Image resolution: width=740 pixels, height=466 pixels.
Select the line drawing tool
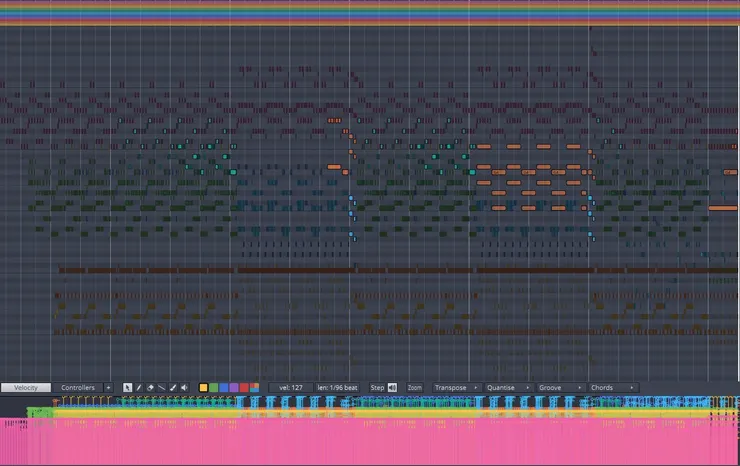(161, 388)
